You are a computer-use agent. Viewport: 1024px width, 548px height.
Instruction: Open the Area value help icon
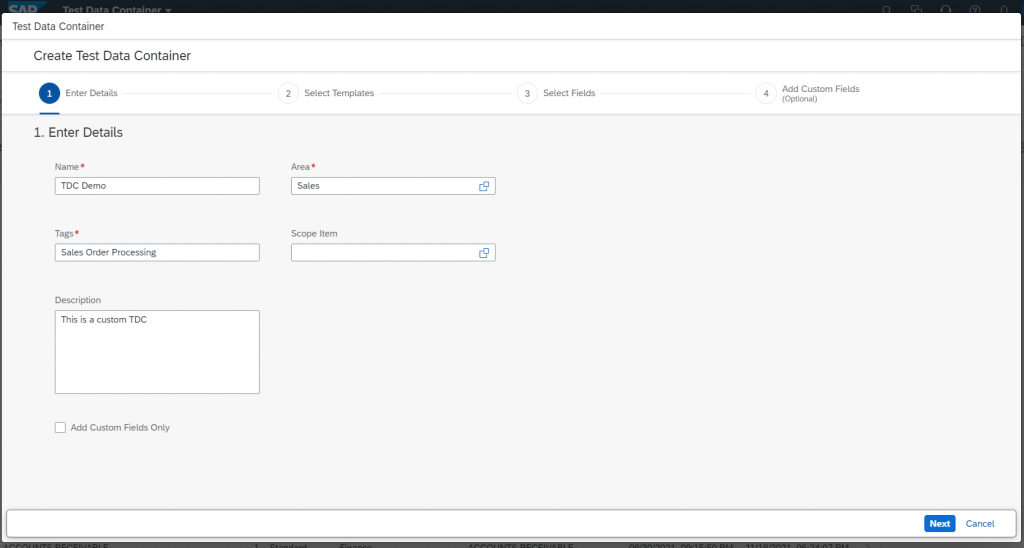484,186
